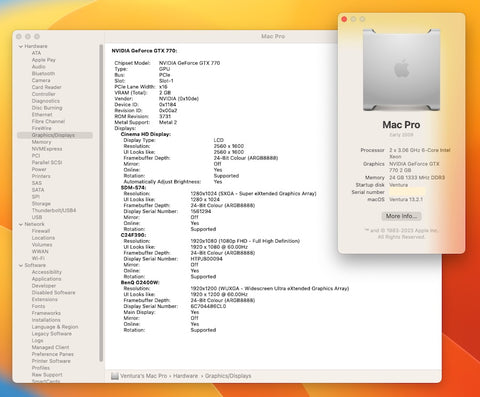This screenshot has height=397, width=480.
Task: Open Diagnostics in Hardware list
Action: click(46, 101)
